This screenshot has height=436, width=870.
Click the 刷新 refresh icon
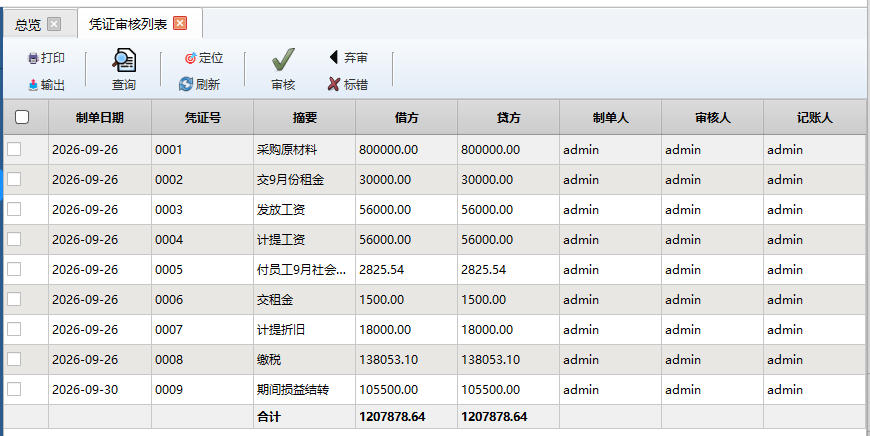(x=186, y=84)
